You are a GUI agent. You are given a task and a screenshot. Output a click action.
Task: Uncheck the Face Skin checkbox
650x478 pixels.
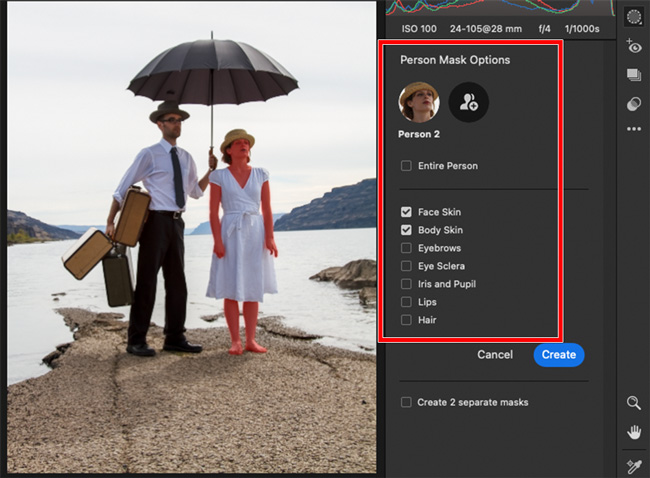click(406, 212)
